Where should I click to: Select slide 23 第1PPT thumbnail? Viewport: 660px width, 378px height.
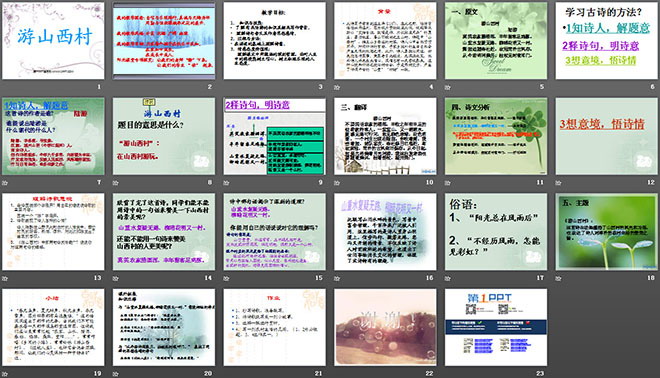click(496, 327)
